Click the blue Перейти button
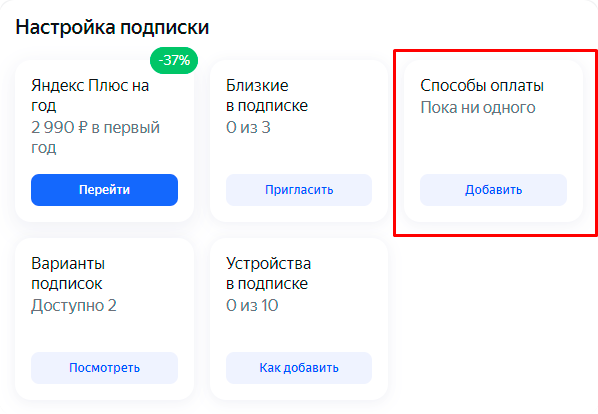The image size is (598, 414). pos(104,190)
